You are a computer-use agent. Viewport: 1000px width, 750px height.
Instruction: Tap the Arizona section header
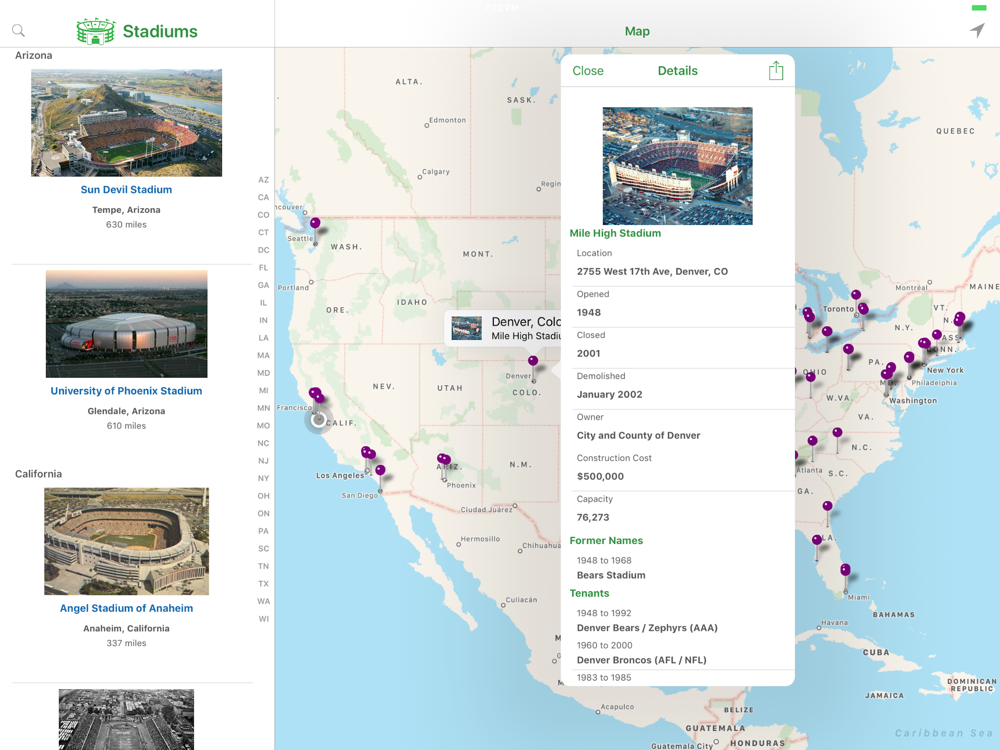point(34,55)
